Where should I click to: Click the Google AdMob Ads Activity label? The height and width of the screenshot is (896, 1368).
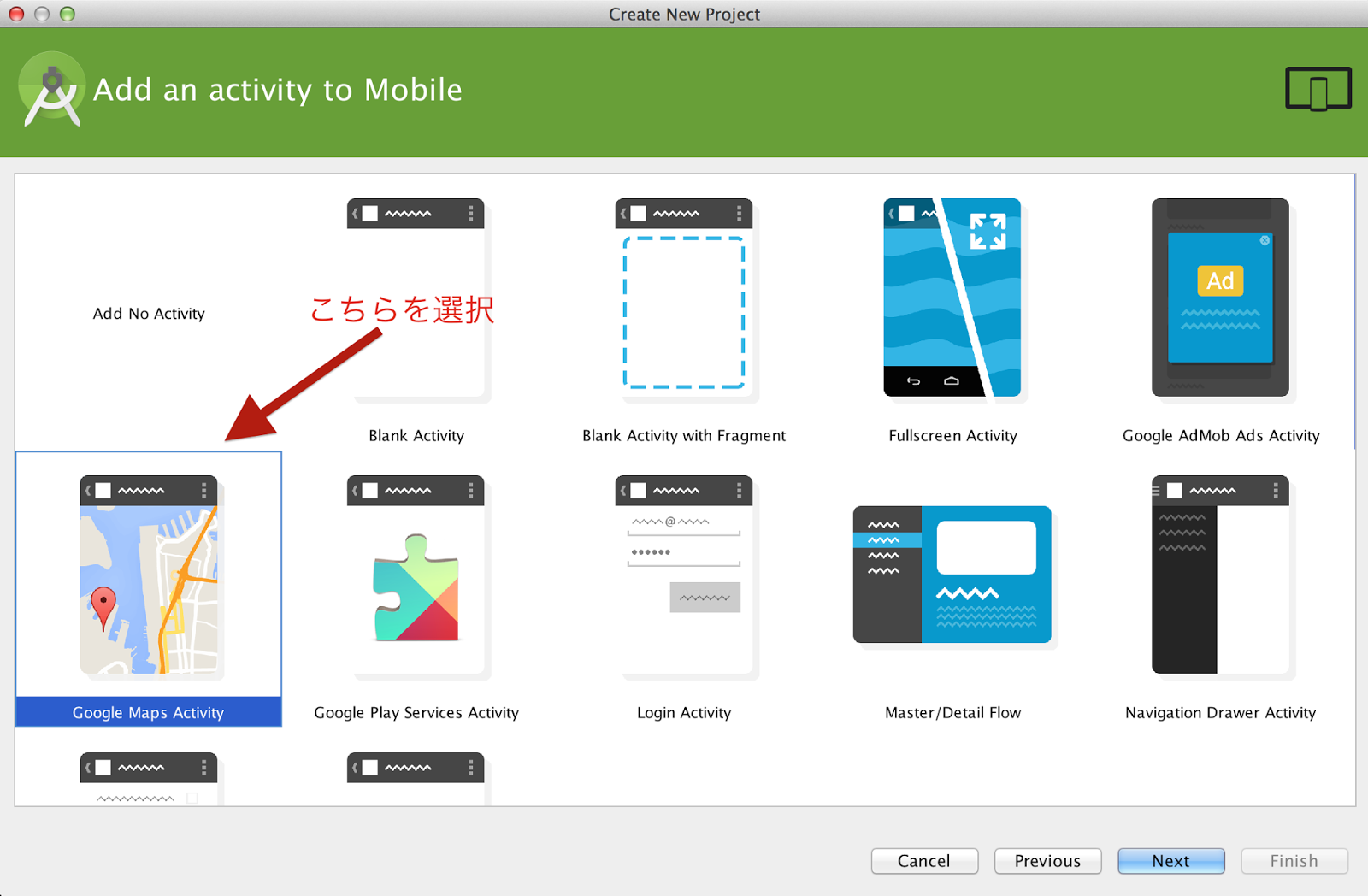click(1221, 435)
